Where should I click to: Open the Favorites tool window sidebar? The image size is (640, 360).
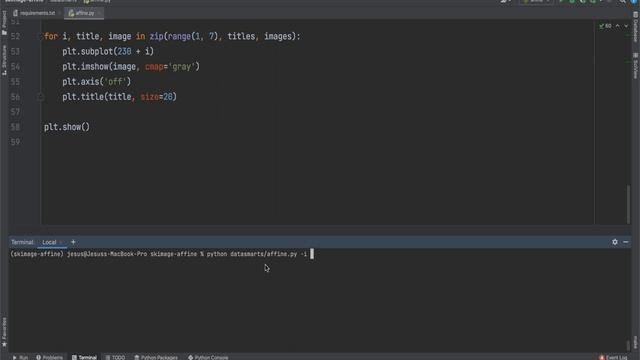coord(4,331)
